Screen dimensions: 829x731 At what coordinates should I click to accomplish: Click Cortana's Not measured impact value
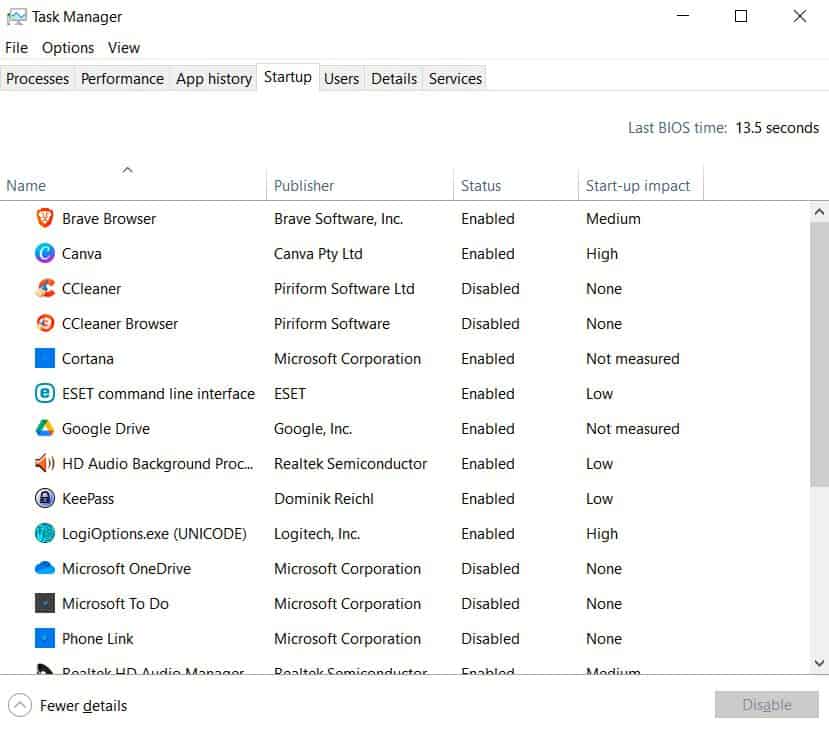632,358
